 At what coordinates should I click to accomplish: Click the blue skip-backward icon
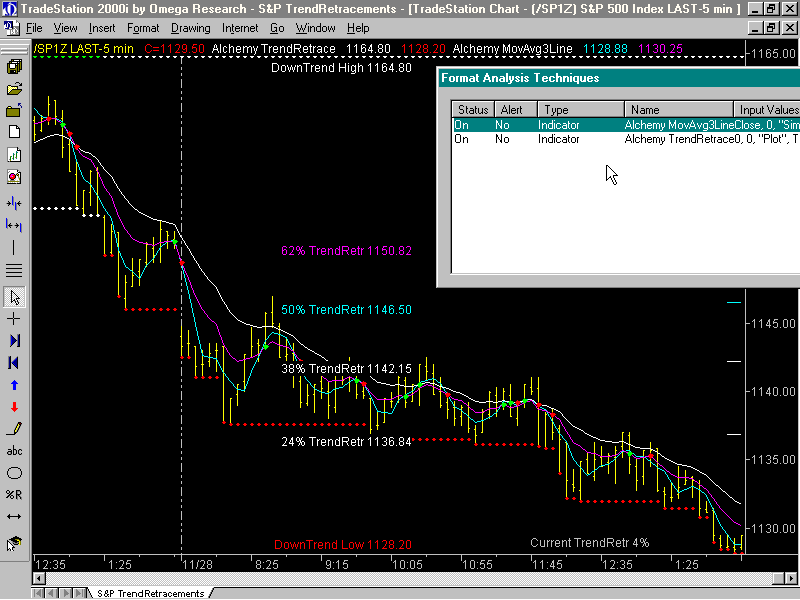coord(14,363)
